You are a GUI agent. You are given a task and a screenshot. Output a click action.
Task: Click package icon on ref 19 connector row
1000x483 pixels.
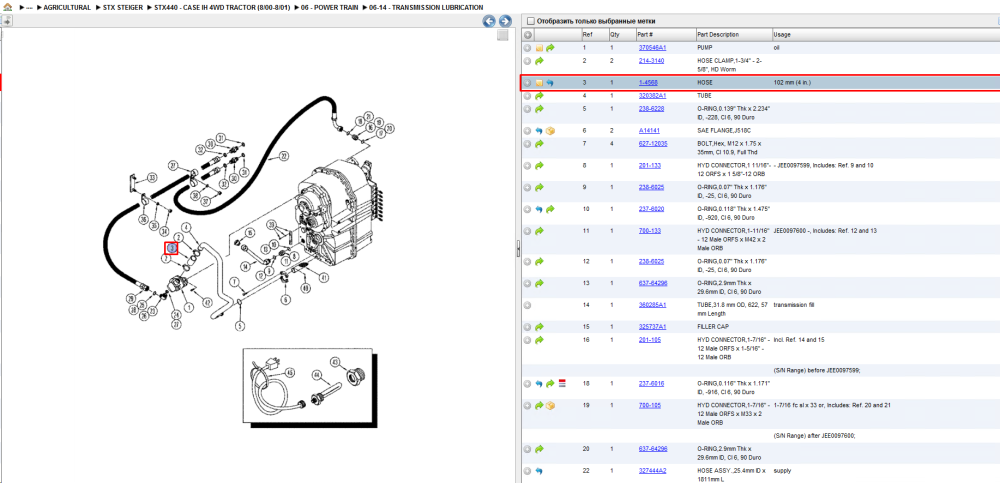click(x=550, y=405)
